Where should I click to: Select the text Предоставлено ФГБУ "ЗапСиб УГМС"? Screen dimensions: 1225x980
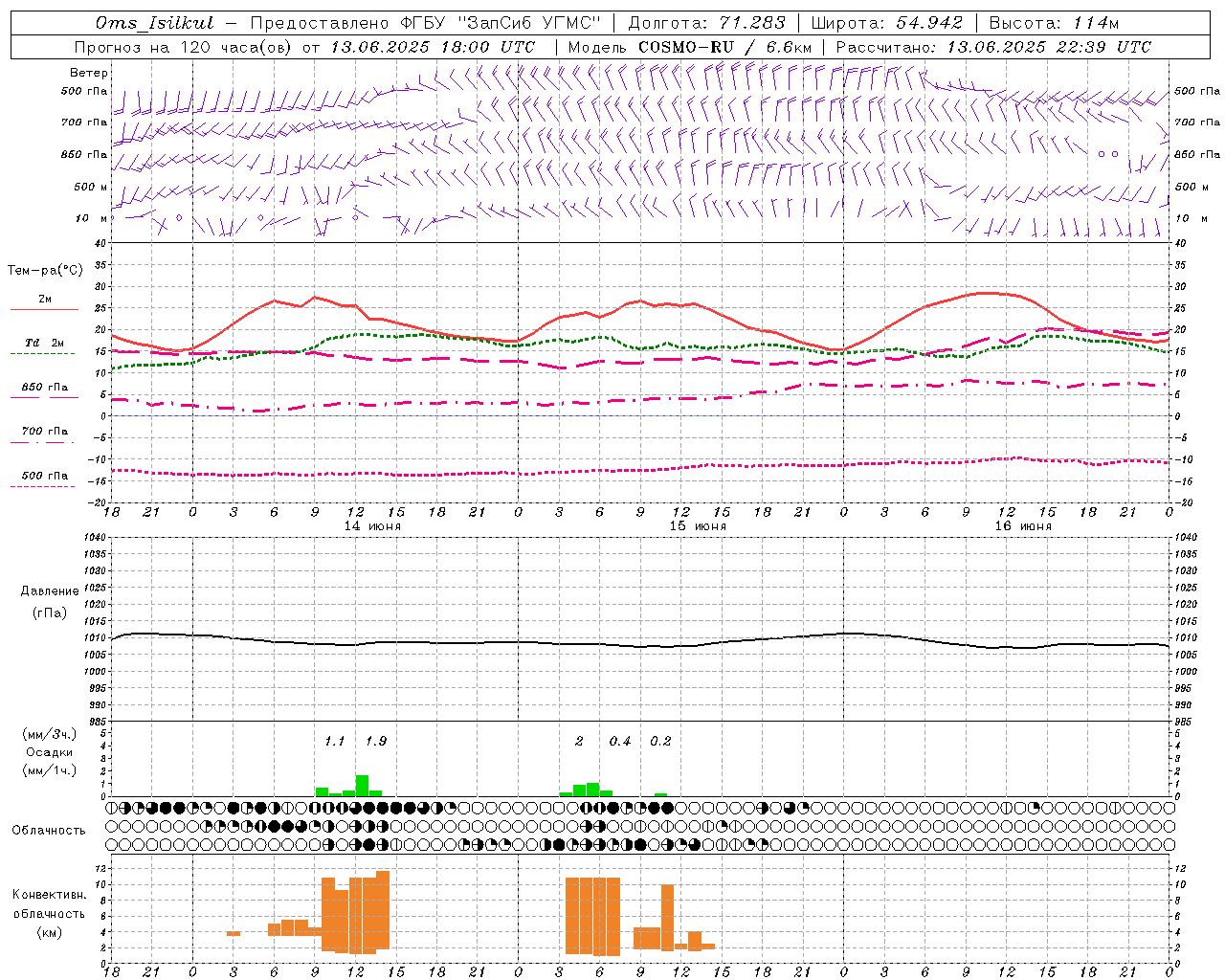pos(427,23)
